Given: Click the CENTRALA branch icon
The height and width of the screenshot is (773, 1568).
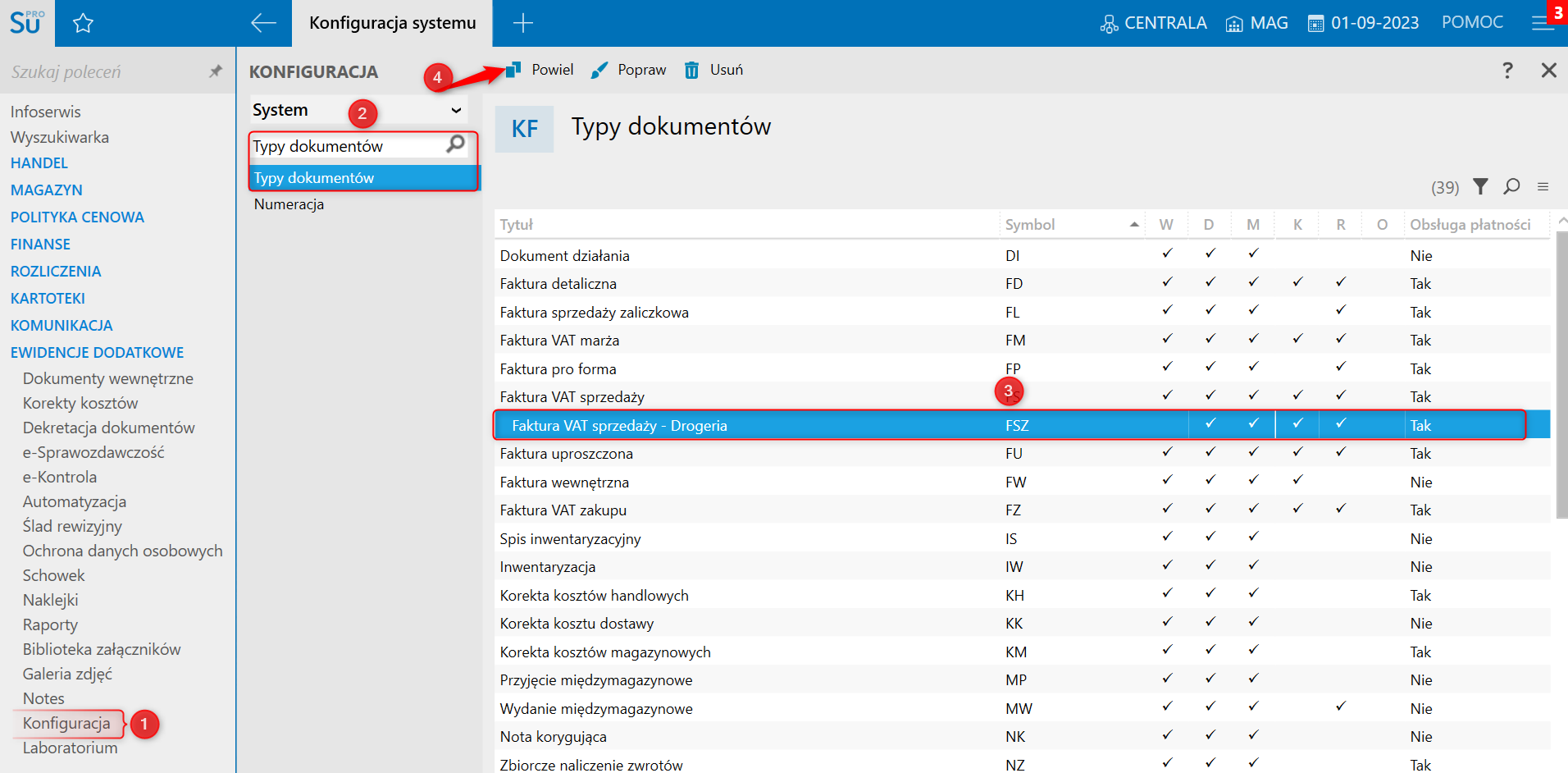Looking at the screenshot, I should tap(1109, 24).
